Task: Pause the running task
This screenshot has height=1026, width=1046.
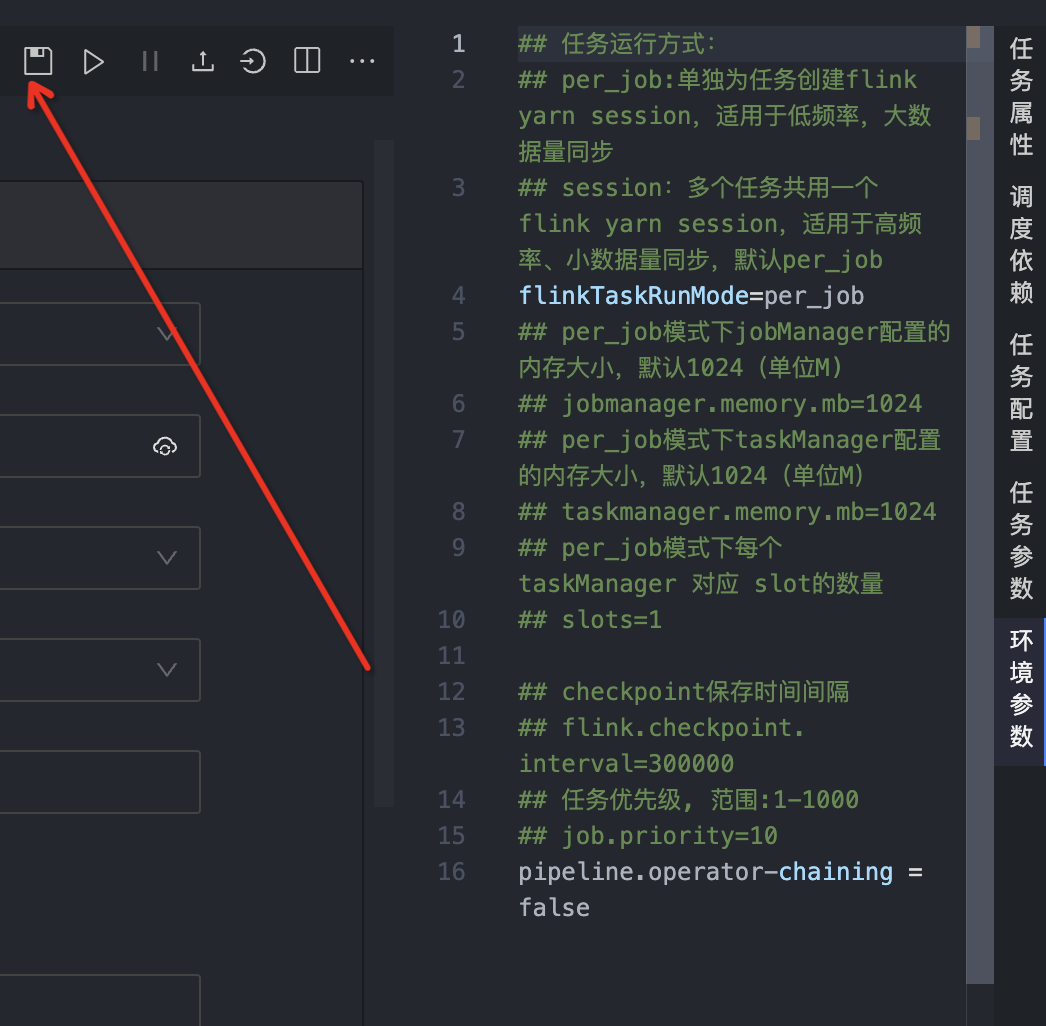Action: [x=150, y=61]
